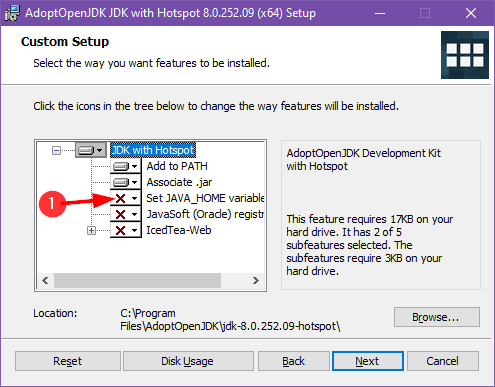Collapse the JDK with Hotspot tree node
The height and width of the screenshot is (387, 495).
56,151
